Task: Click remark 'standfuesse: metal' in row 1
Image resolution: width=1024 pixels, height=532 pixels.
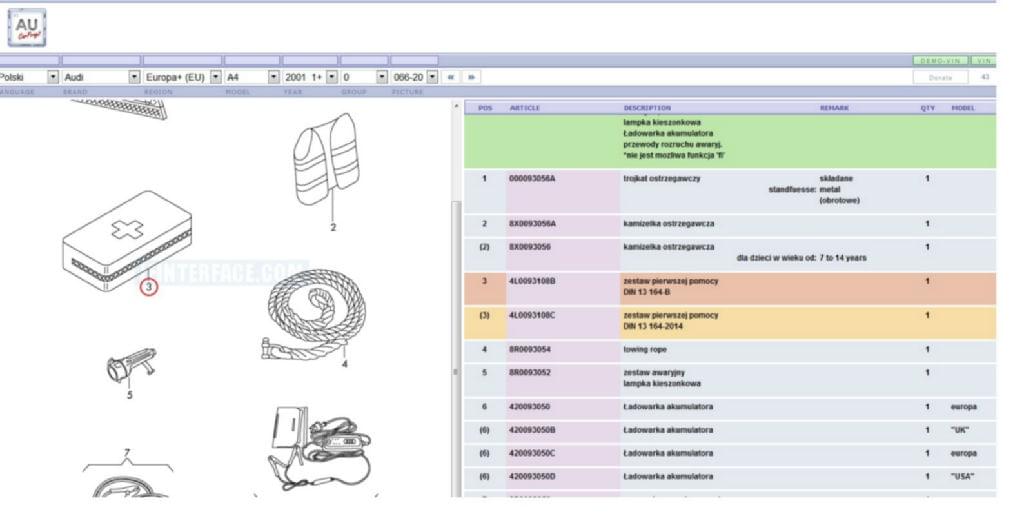Action: [804, 189]
